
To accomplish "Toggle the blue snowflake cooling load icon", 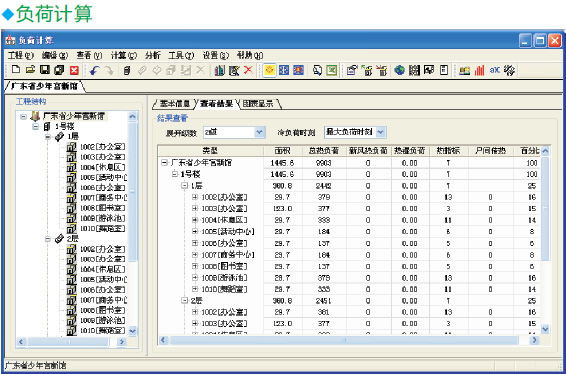I will coord(284,70).
